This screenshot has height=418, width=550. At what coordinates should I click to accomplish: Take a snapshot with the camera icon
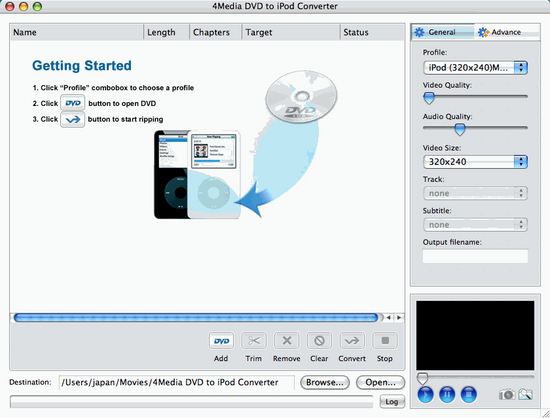click(507, 395)
